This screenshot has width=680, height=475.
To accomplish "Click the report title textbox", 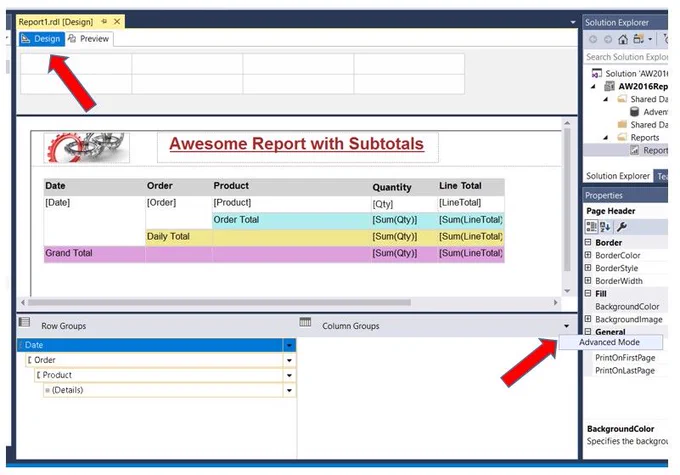I will point(297,147).
